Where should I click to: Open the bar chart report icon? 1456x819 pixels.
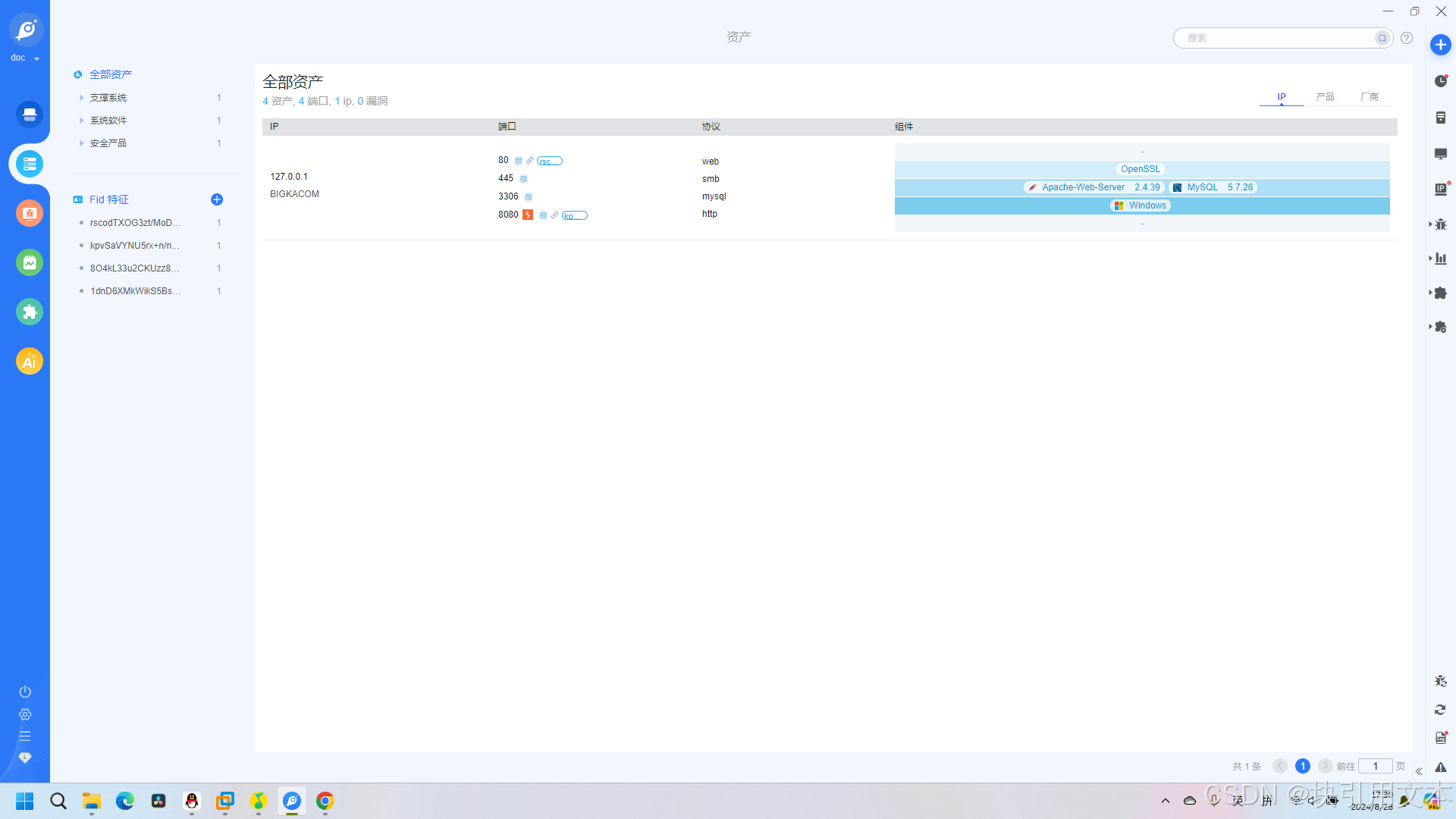coord(1441,259)
